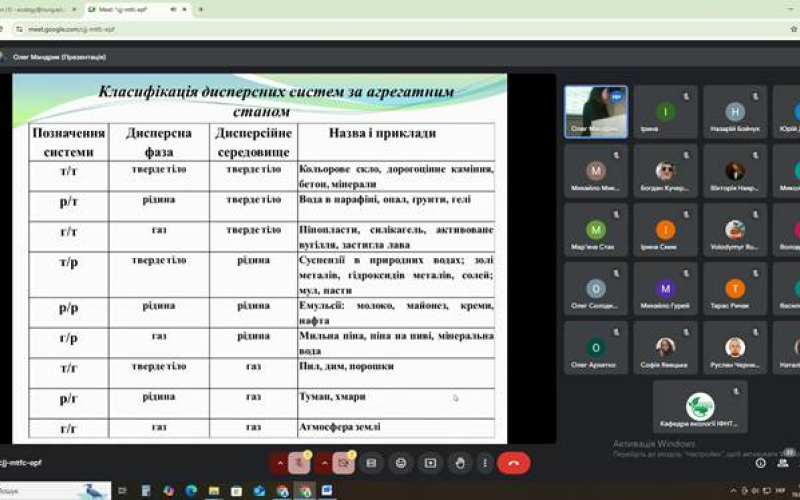Click the table cell Пил, дим, порошки

[x=396, y=373]
